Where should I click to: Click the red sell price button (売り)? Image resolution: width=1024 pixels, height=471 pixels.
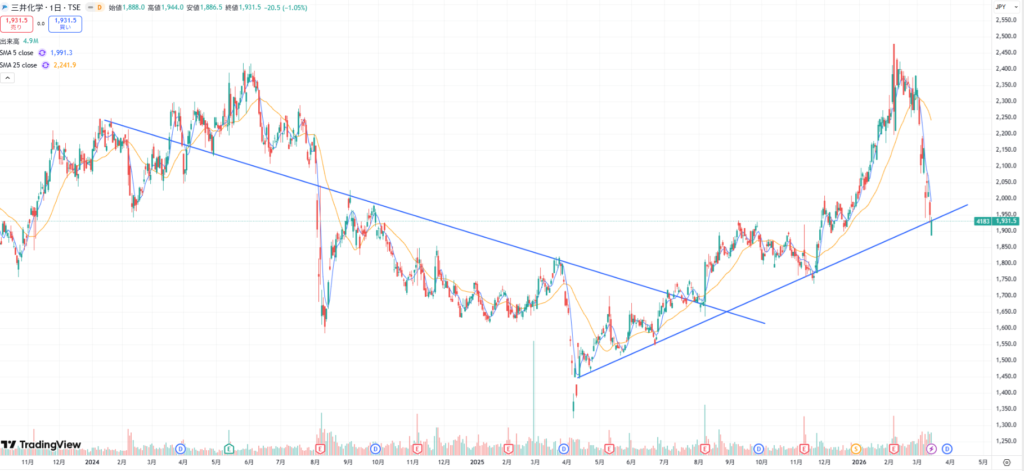pos(14,23)
